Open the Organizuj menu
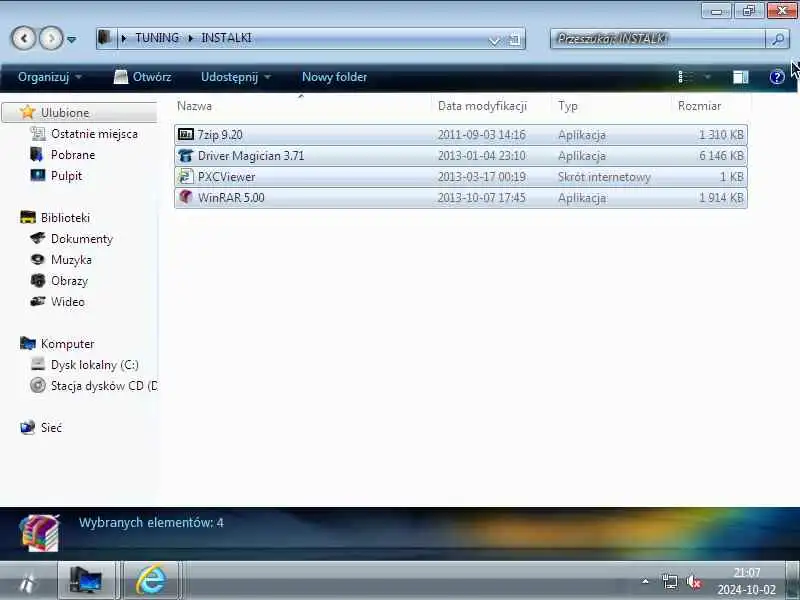This screenshot has height=600, width=800. pos(49,77)
